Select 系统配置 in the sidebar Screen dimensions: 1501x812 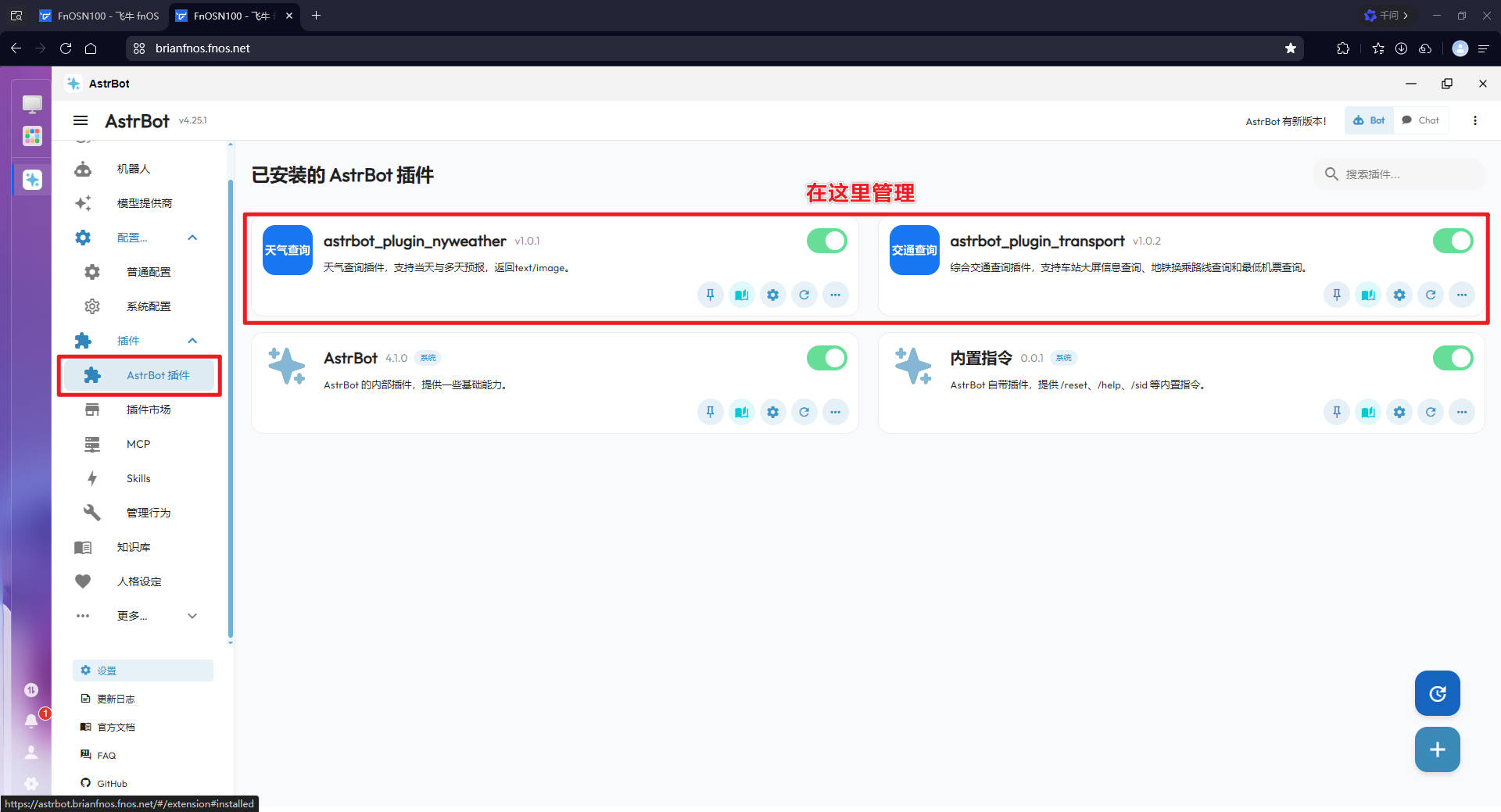139,306
